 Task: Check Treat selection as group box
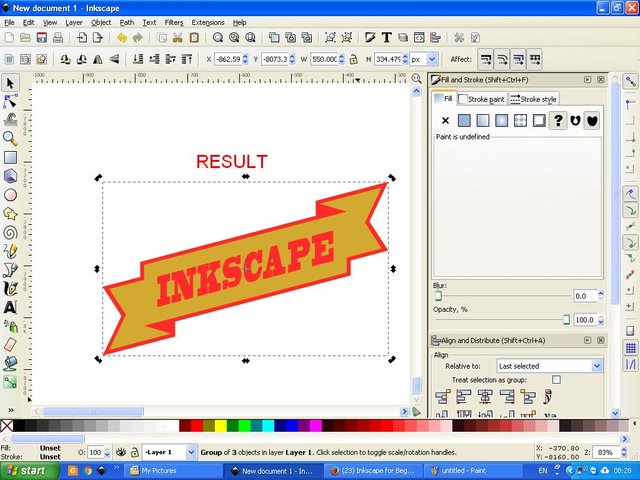tap(556, 380)
